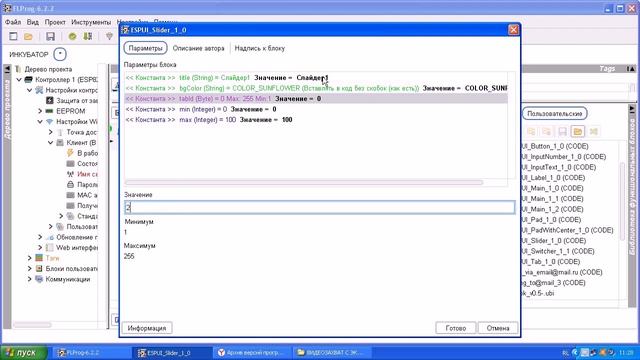The image size is (640, 360).
Task: Switch to the Надпись к блоку tab
Action: (260, 48)
